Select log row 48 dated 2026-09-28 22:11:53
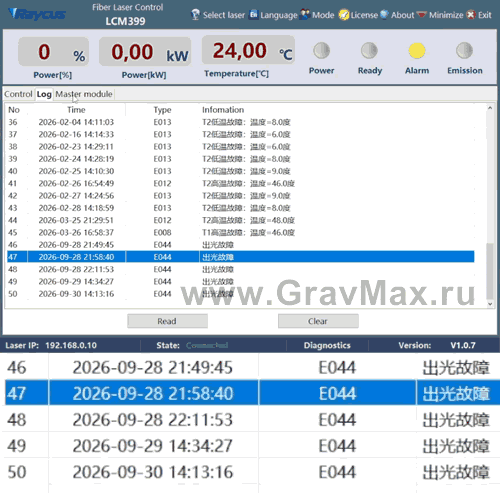This screenshot has height=493, width=500. [241, 269]
